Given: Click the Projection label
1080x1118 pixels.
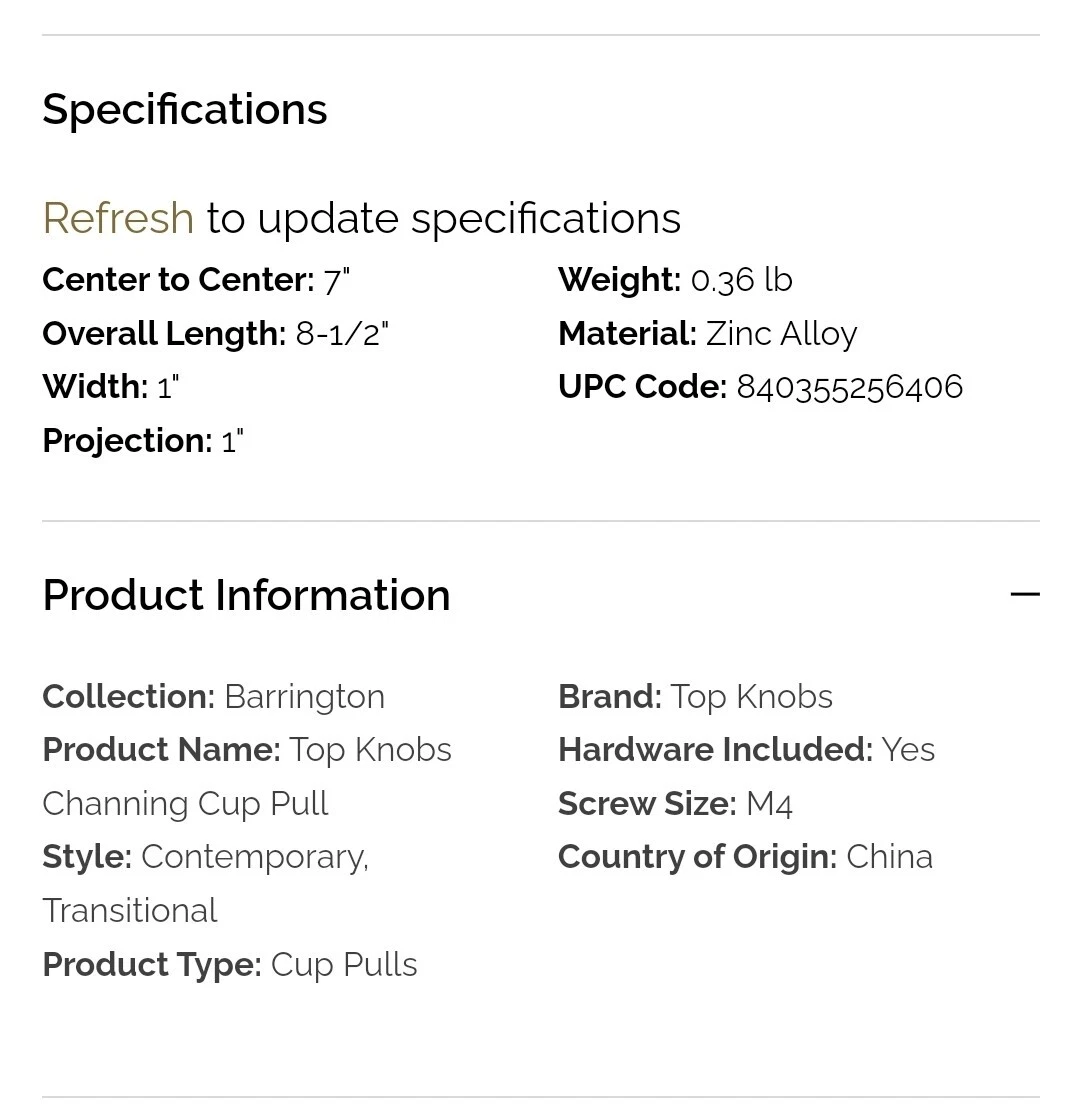Looking at the screenshot, I should [x=127, y=441].
